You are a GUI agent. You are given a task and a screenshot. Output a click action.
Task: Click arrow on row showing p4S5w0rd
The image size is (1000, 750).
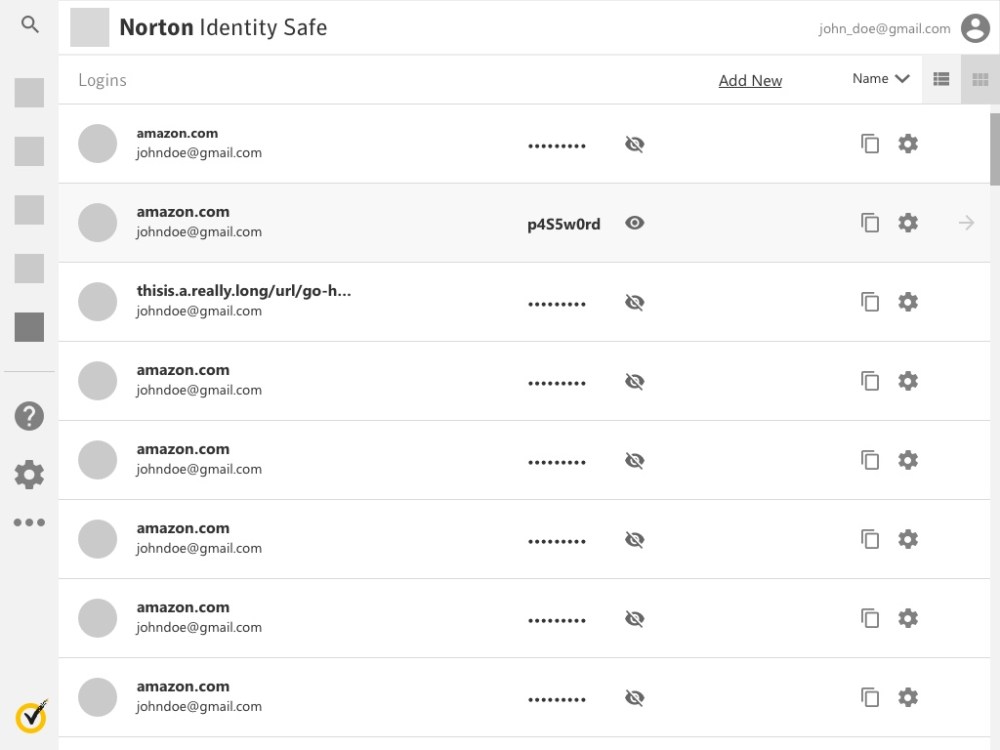(x=966, y=223)
